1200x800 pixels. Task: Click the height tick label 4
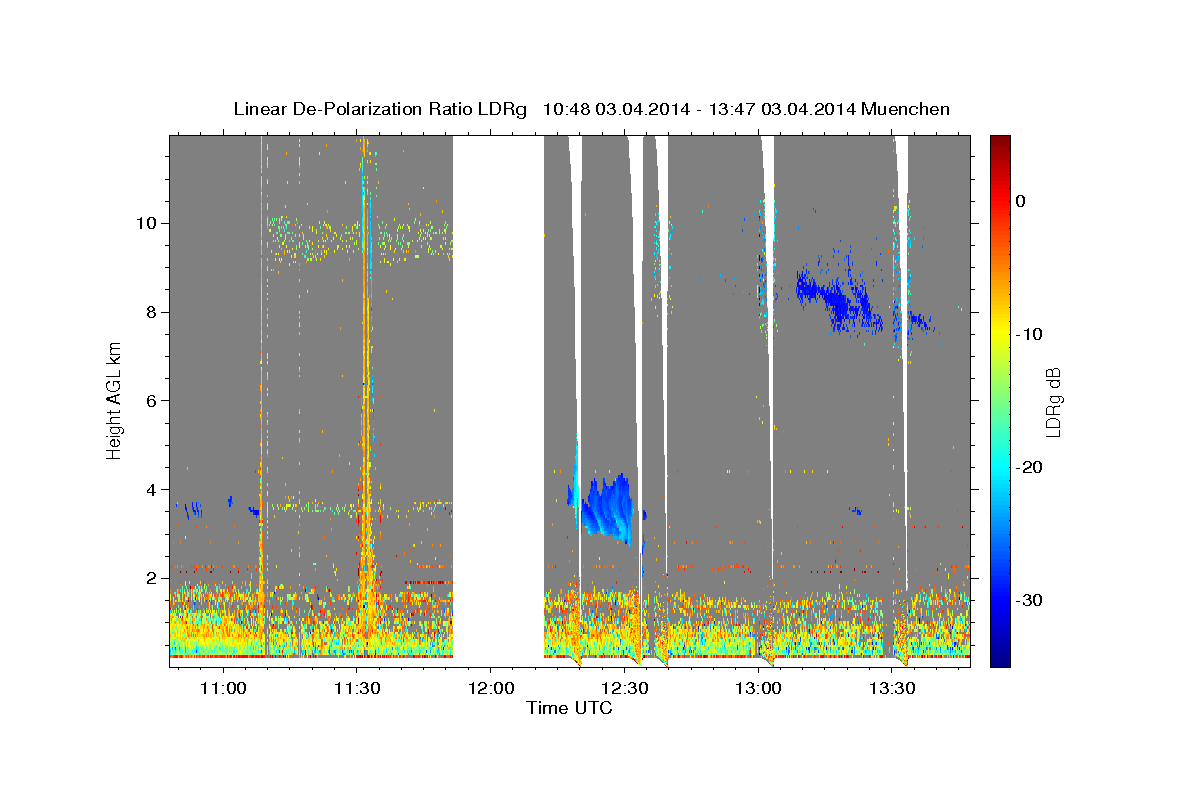[x=153, y=490]
